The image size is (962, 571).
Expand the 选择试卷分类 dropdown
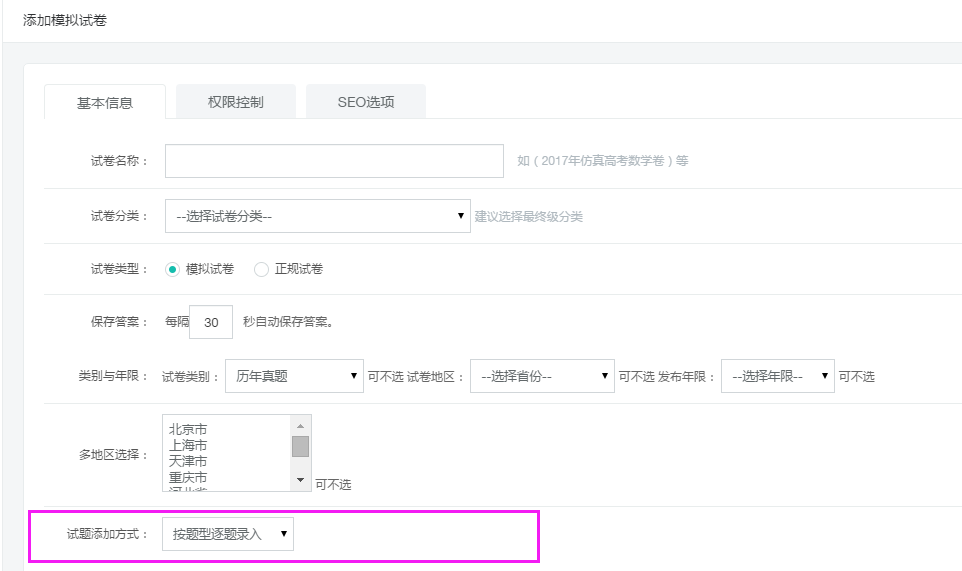tap(316, 216)
